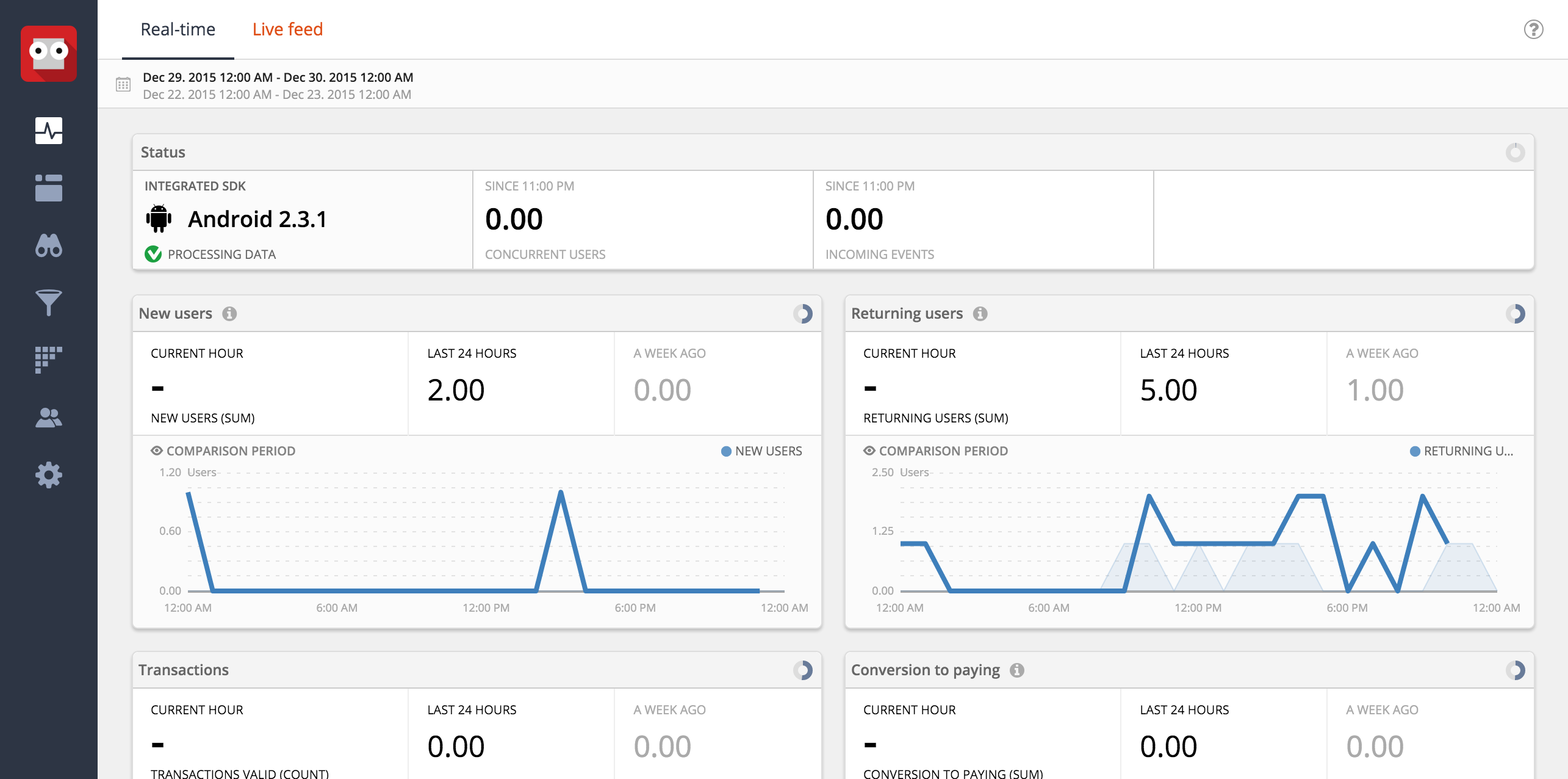Click the Transactions panel refresh indicator

pyautogui.click(x=803, y=670)
